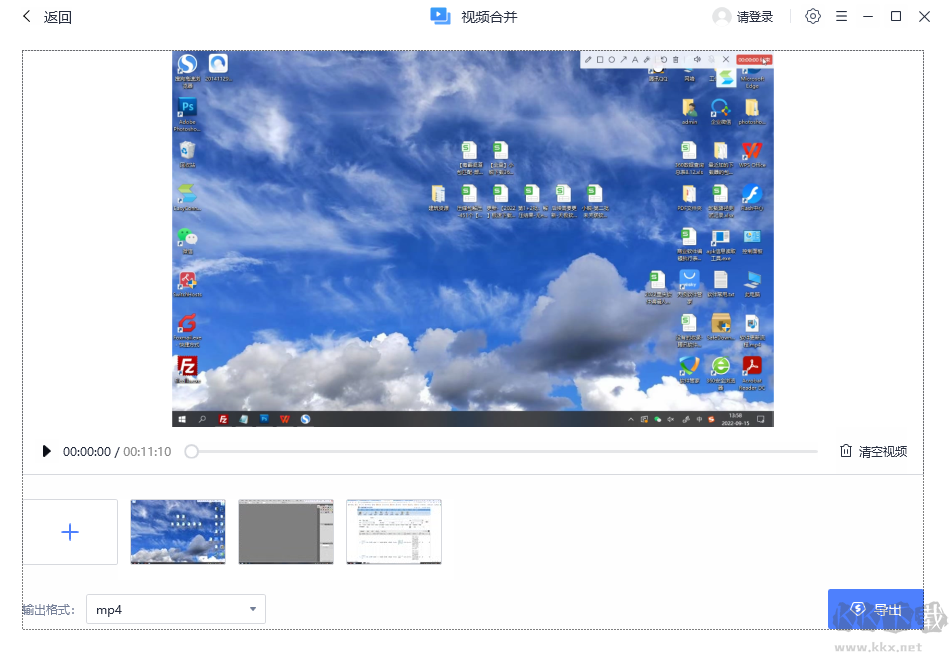This screenshot has height=654, width=949.
Task: Click the 返回 back arrow icon
Action: 27,16
